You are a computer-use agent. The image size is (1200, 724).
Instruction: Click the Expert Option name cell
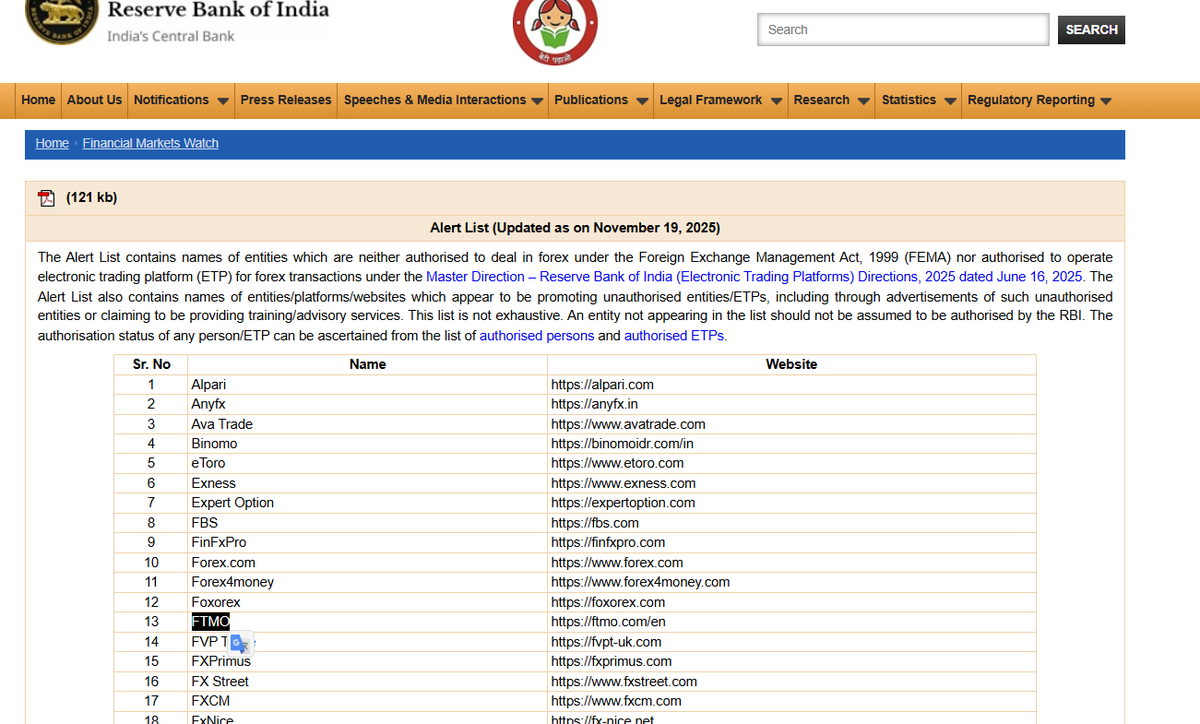(x=367, y=503)
